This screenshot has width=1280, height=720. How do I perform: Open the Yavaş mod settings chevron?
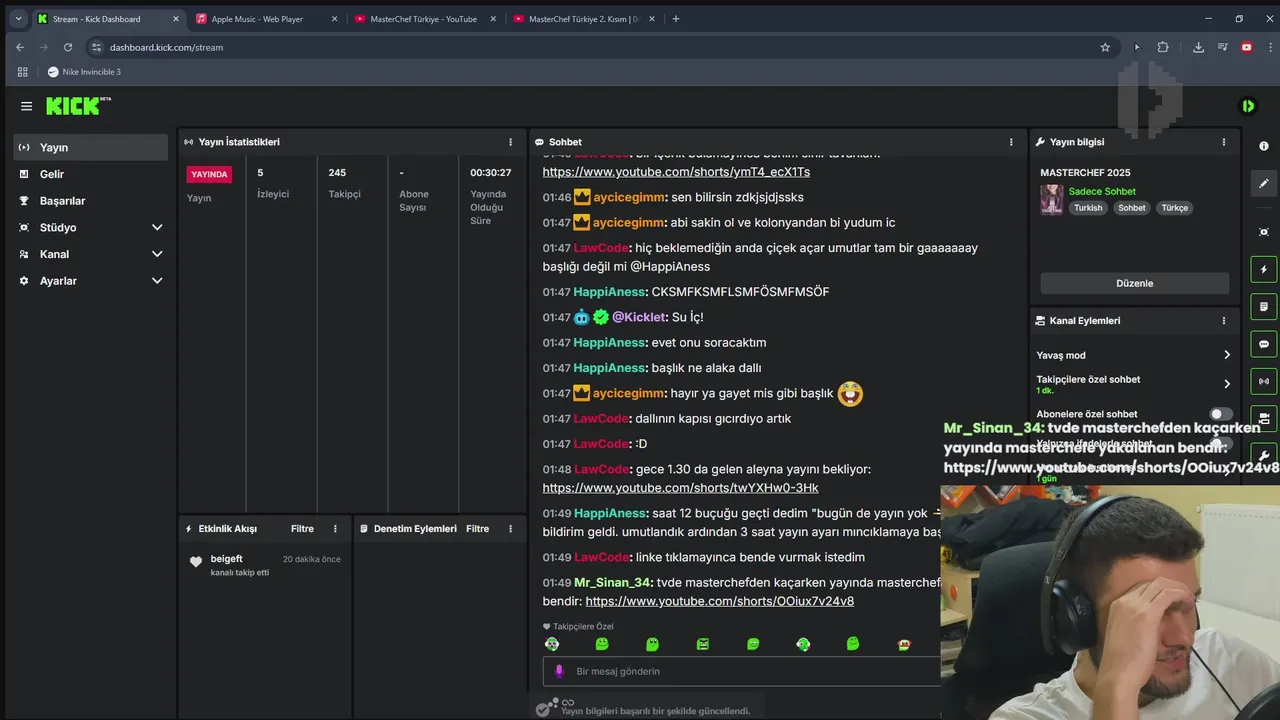1227,355
